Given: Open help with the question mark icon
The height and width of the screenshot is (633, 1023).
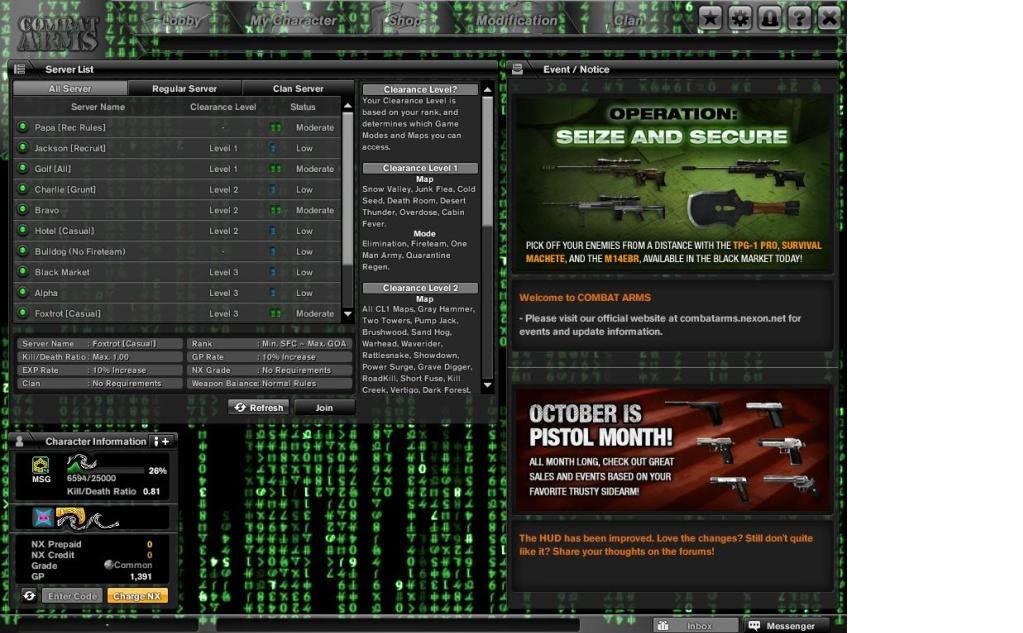Looking at the screenshot, I should point(798,17).
